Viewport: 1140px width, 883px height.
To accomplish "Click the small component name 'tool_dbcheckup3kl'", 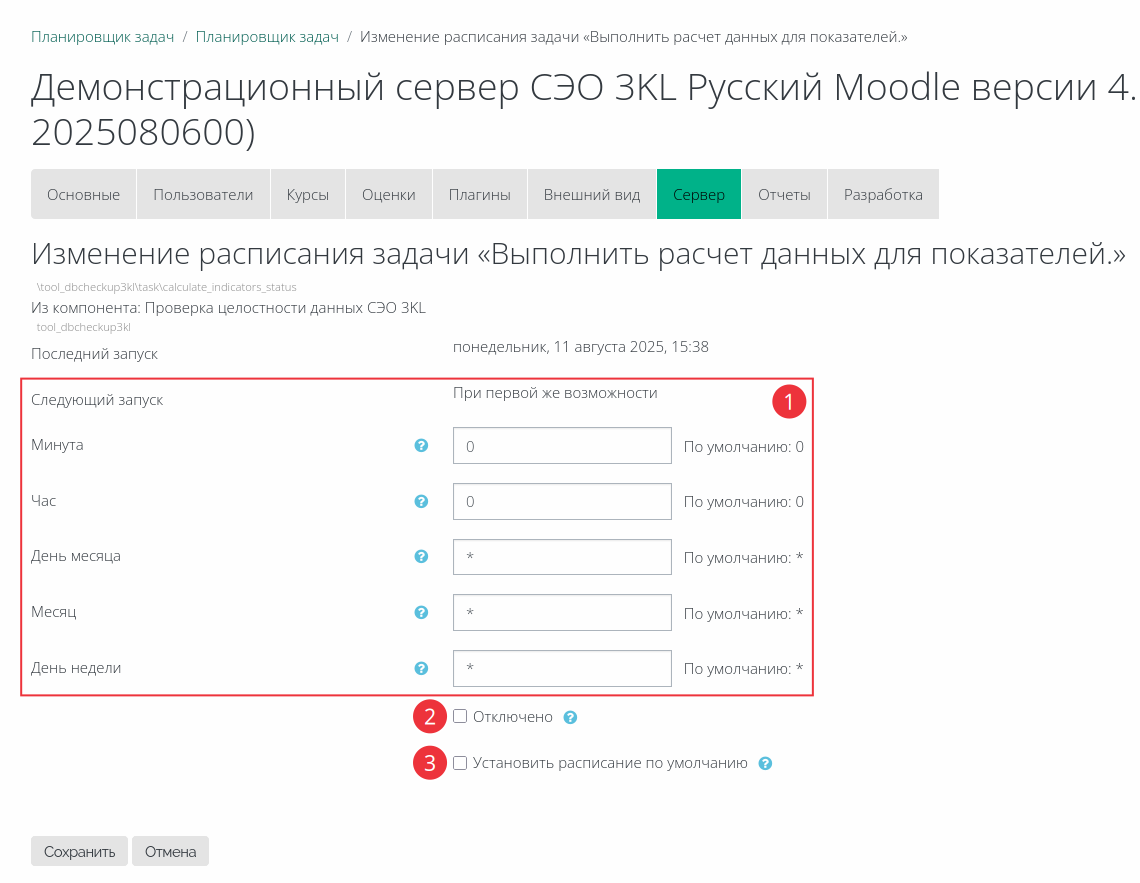I will click(84, 327).
